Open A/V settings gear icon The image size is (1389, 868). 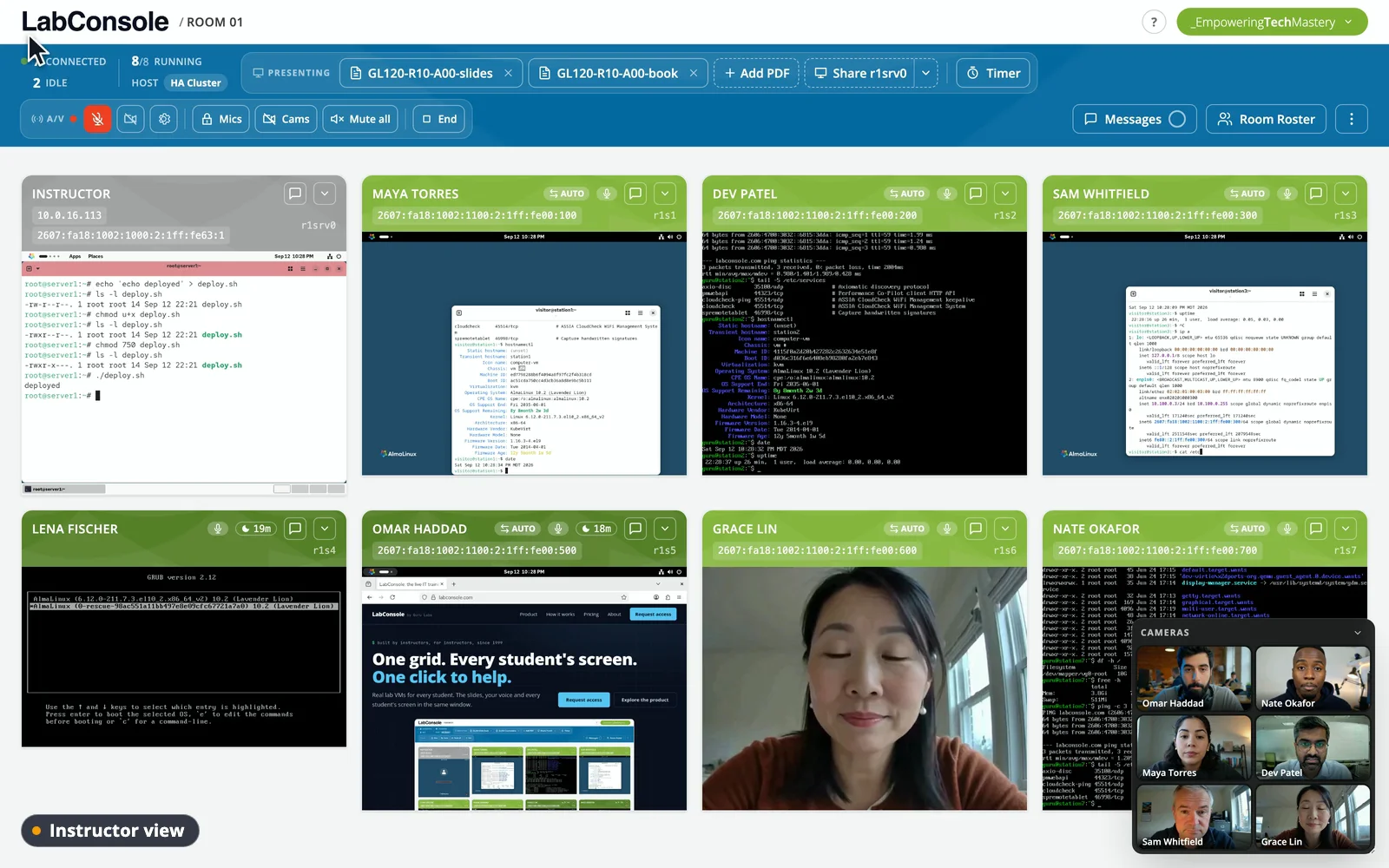coord(164,119)
